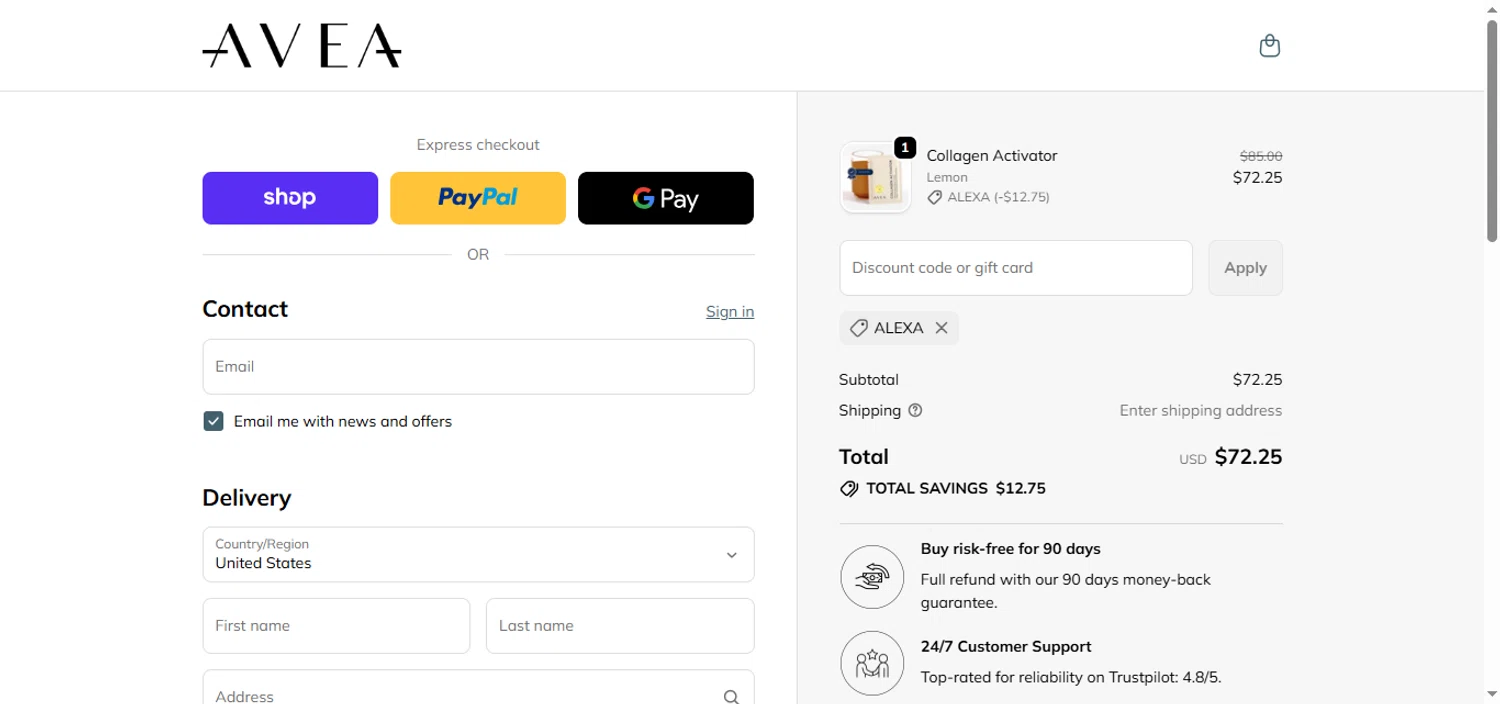Click the Contact section heading
The width and height of the screenshot is (1500, 704).
tap(245, 309)
